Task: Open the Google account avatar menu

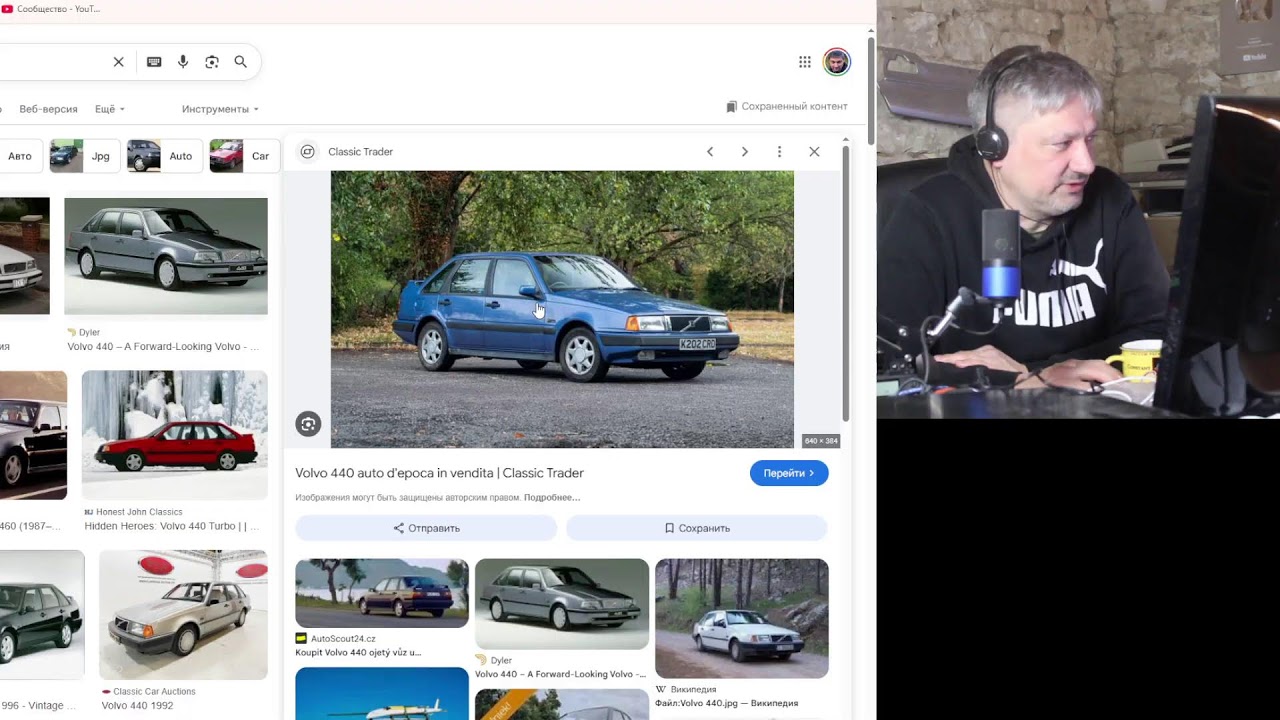Action: pos(837,62)
